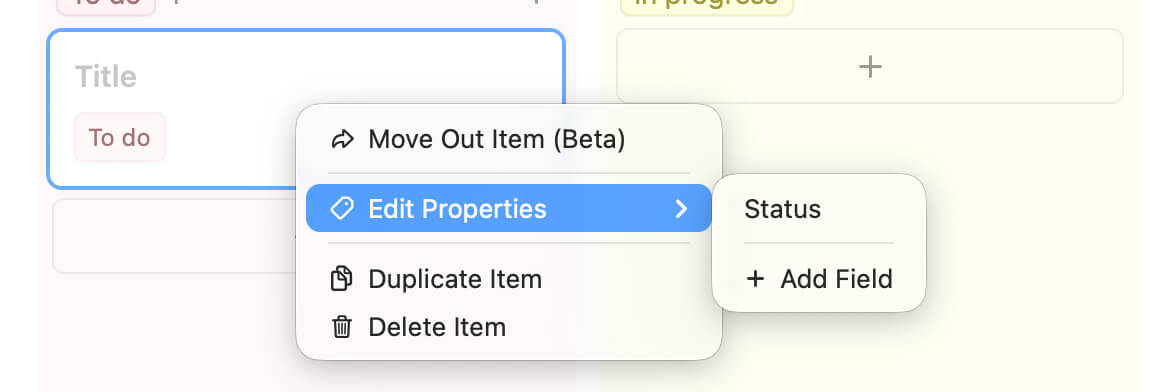Click the To do column header label
The height and width of the screenshot is (392, 1164).
click(106, 4)
